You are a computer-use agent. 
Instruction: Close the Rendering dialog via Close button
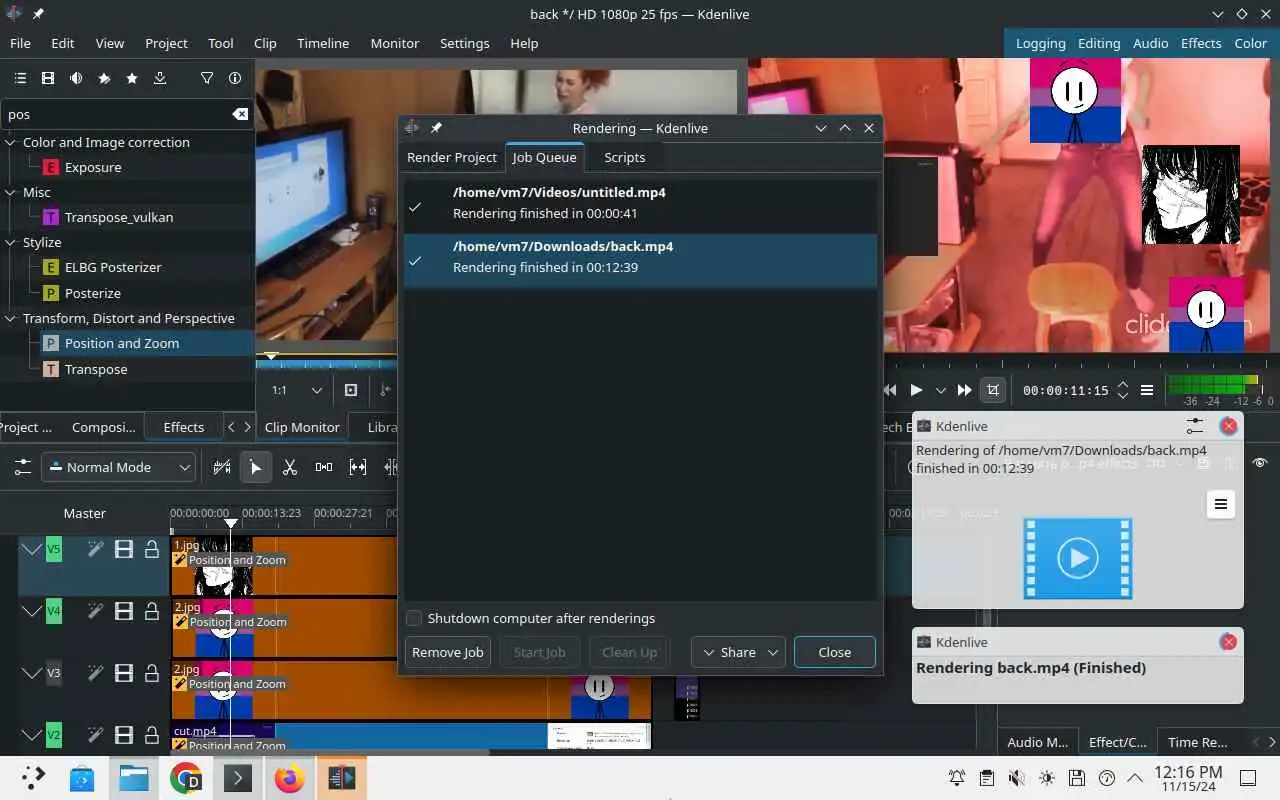point(835,652)
